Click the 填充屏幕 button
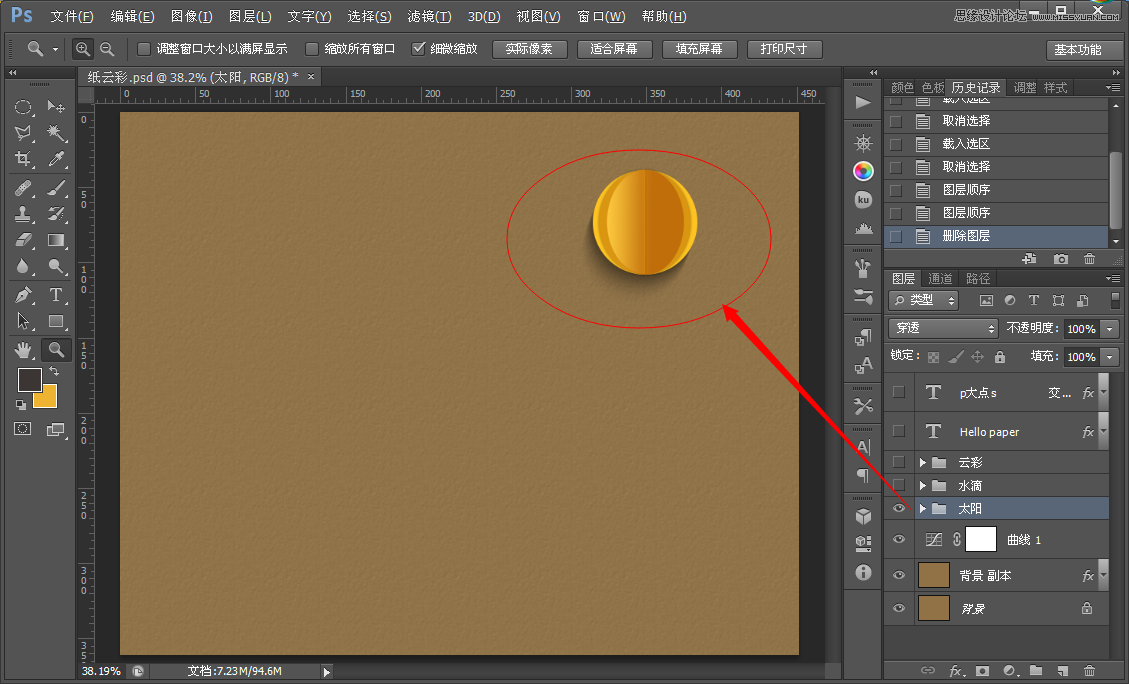This screenshot has width=1129, height=684. coord(699,49)
